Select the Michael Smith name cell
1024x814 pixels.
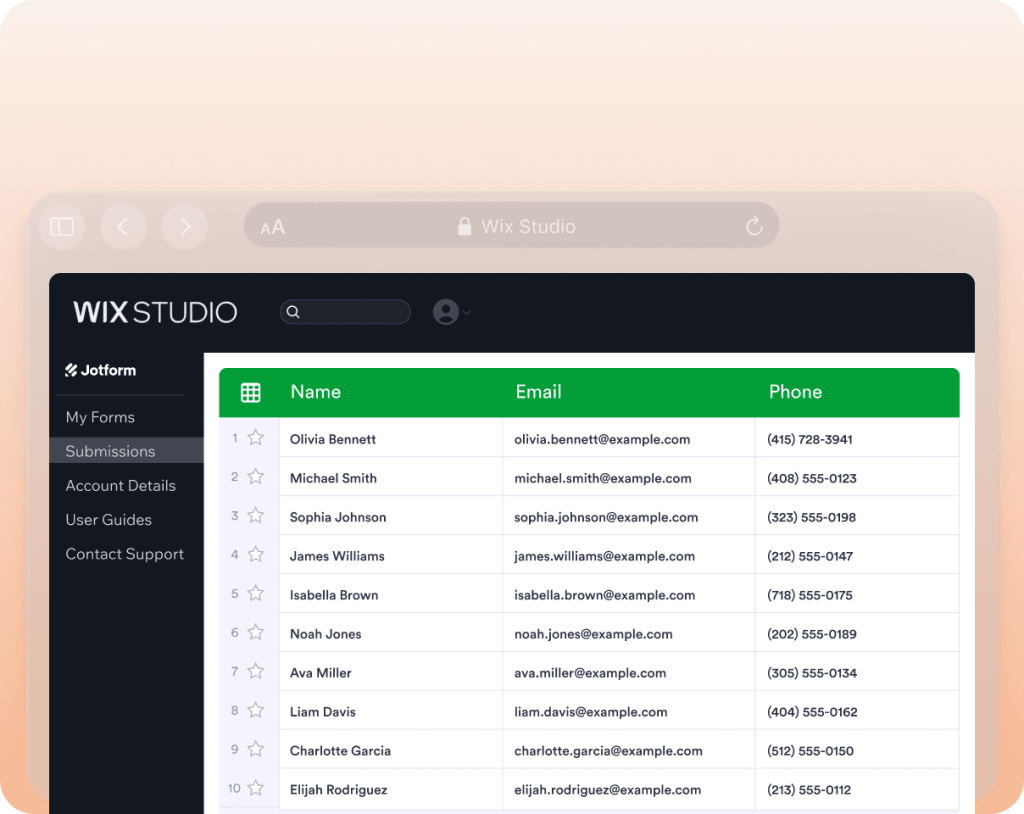click(391, 477)
